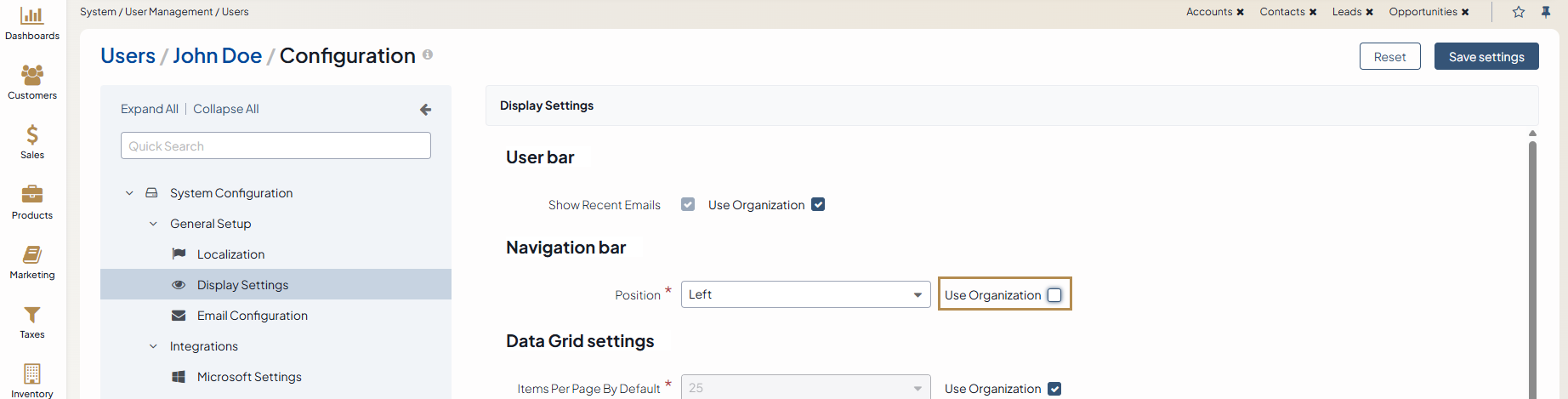
Task: Collapse sidebar with the left arrow icon
Action: tap(426, 110)
